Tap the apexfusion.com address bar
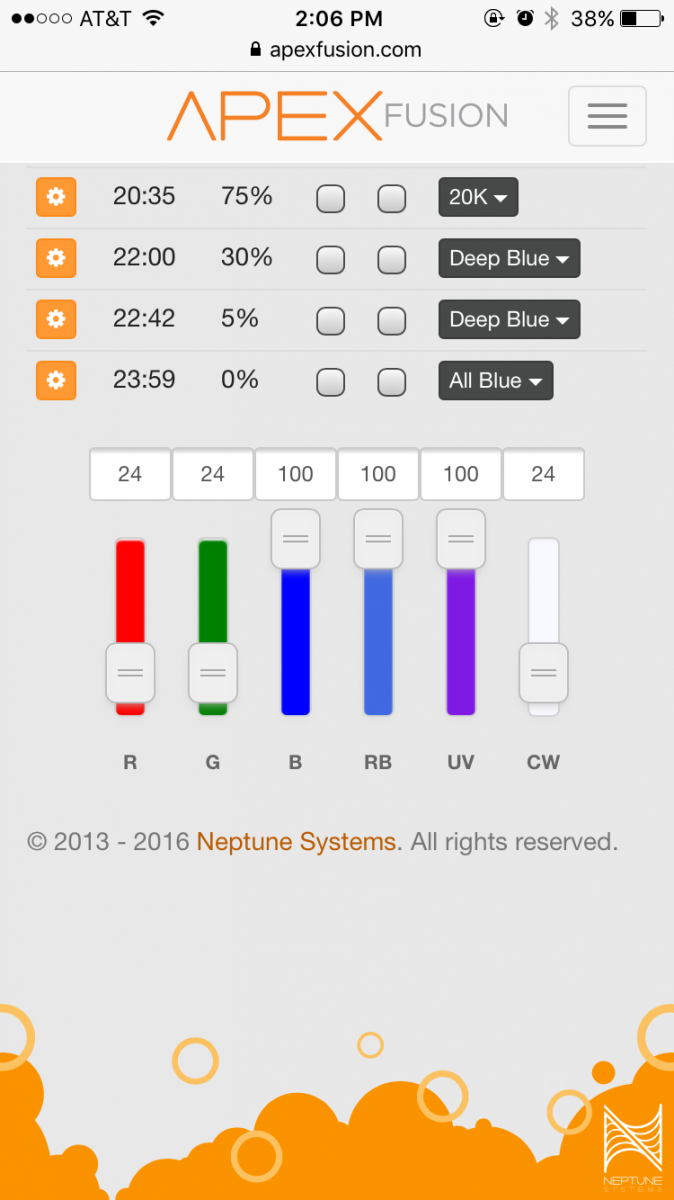 337,50
